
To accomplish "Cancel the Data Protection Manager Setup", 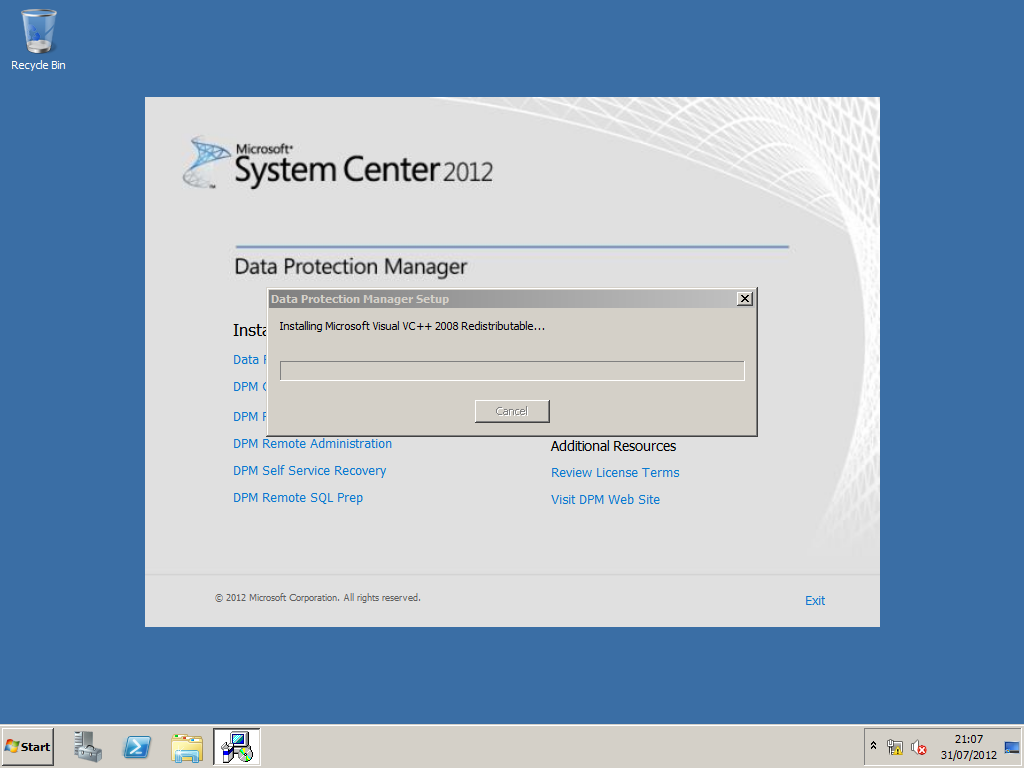I will coord(512,411).
